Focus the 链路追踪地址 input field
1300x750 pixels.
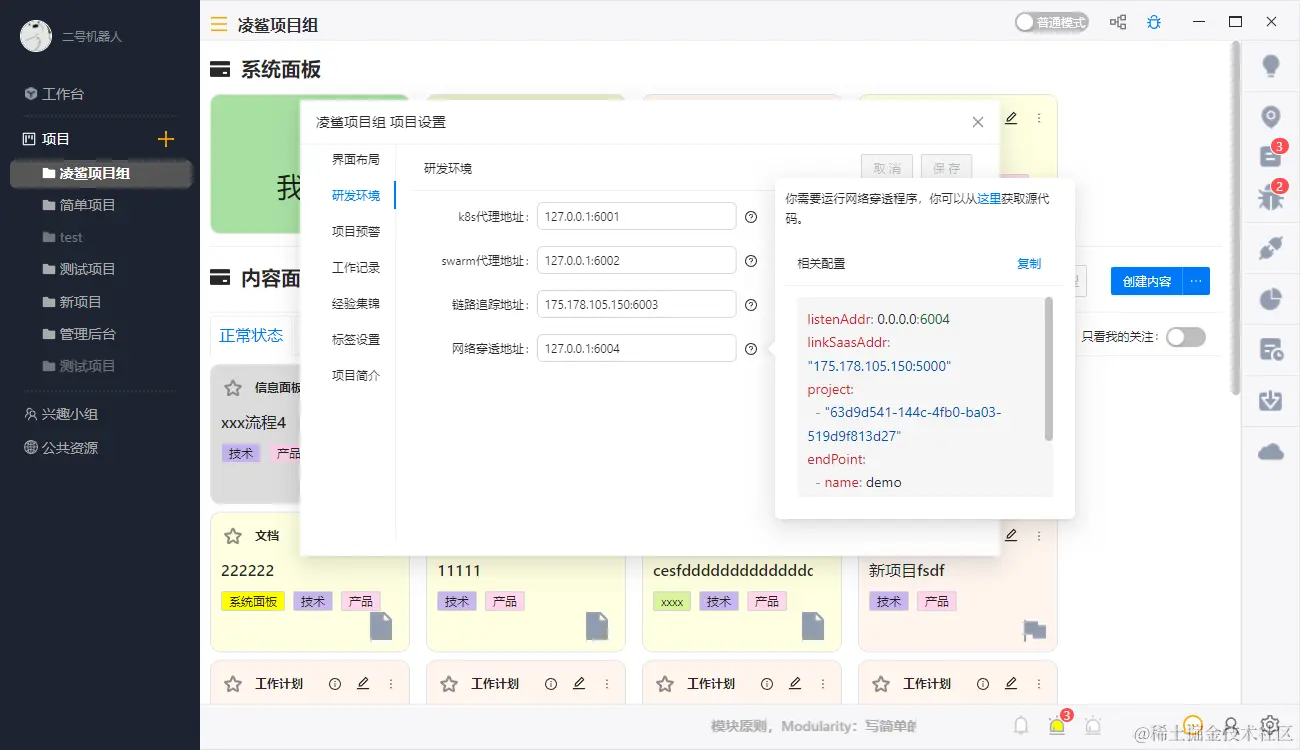(x=637, y=304)
